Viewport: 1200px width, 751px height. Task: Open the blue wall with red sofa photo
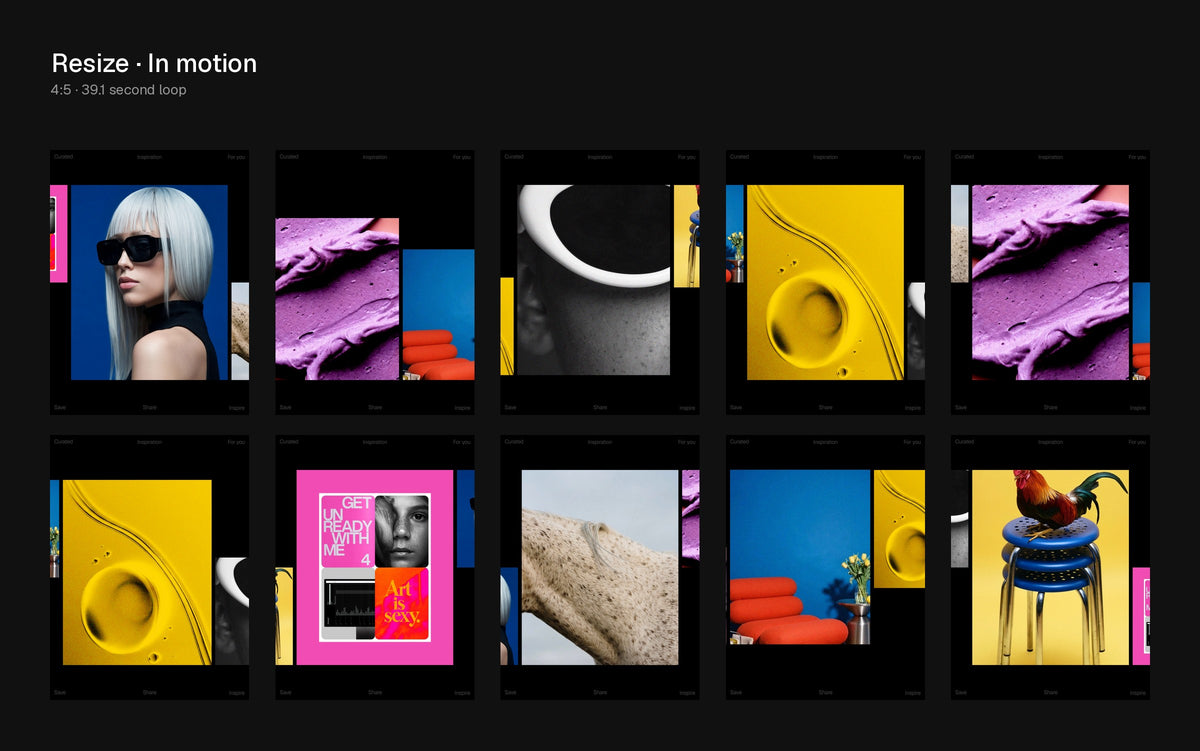[800, 557]
